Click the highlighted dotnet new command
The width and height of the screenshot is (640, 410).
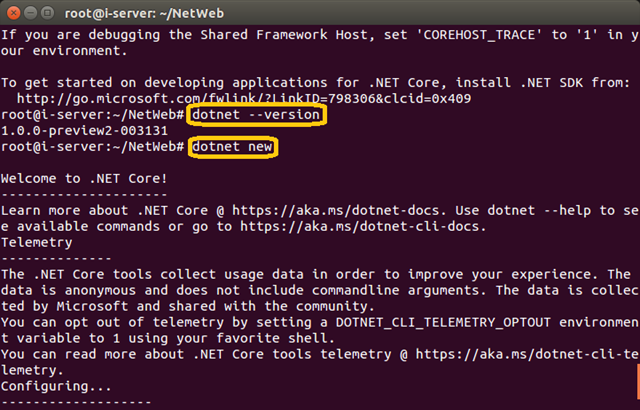pyautogui.click(x=232, y=147)
